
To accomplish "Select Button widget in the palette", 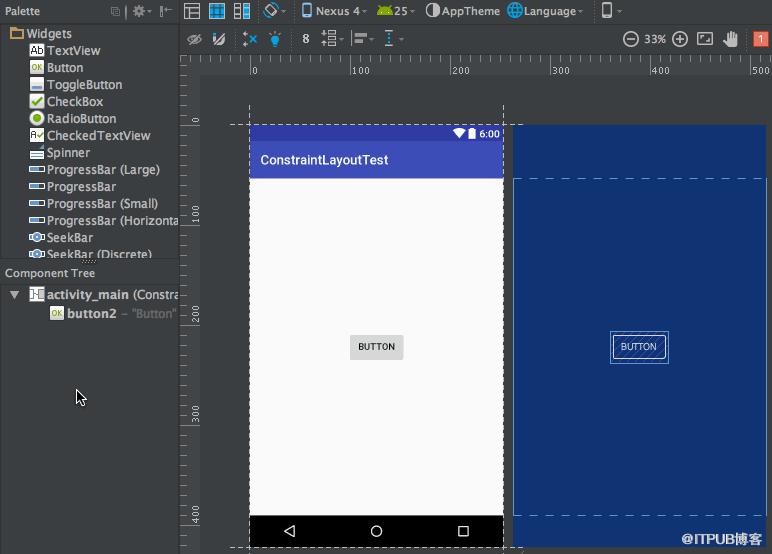I will click(x=57, y=67).
